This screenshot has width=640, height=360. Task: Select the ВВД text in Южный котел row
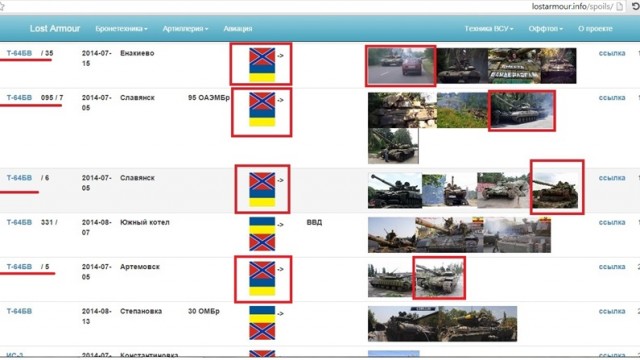tap(314, 222)
